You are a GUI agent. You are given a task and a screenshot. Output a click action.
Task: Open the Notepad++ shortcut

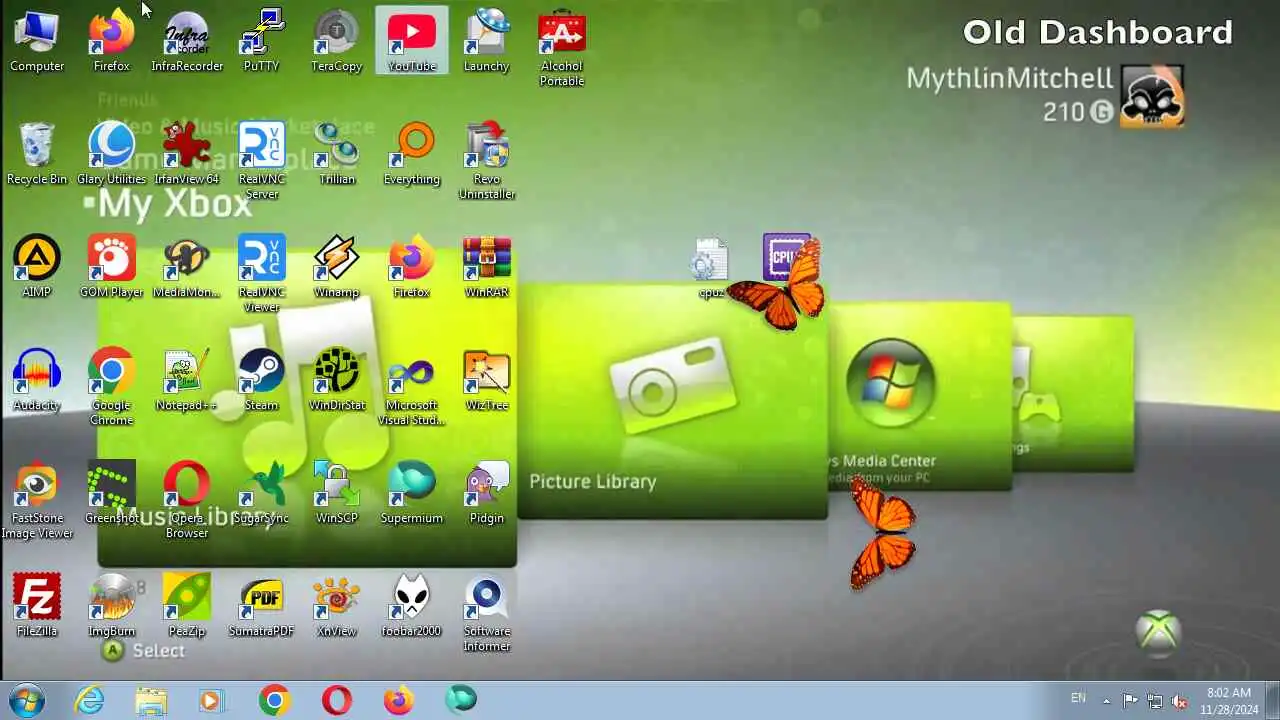pos(187,380)
